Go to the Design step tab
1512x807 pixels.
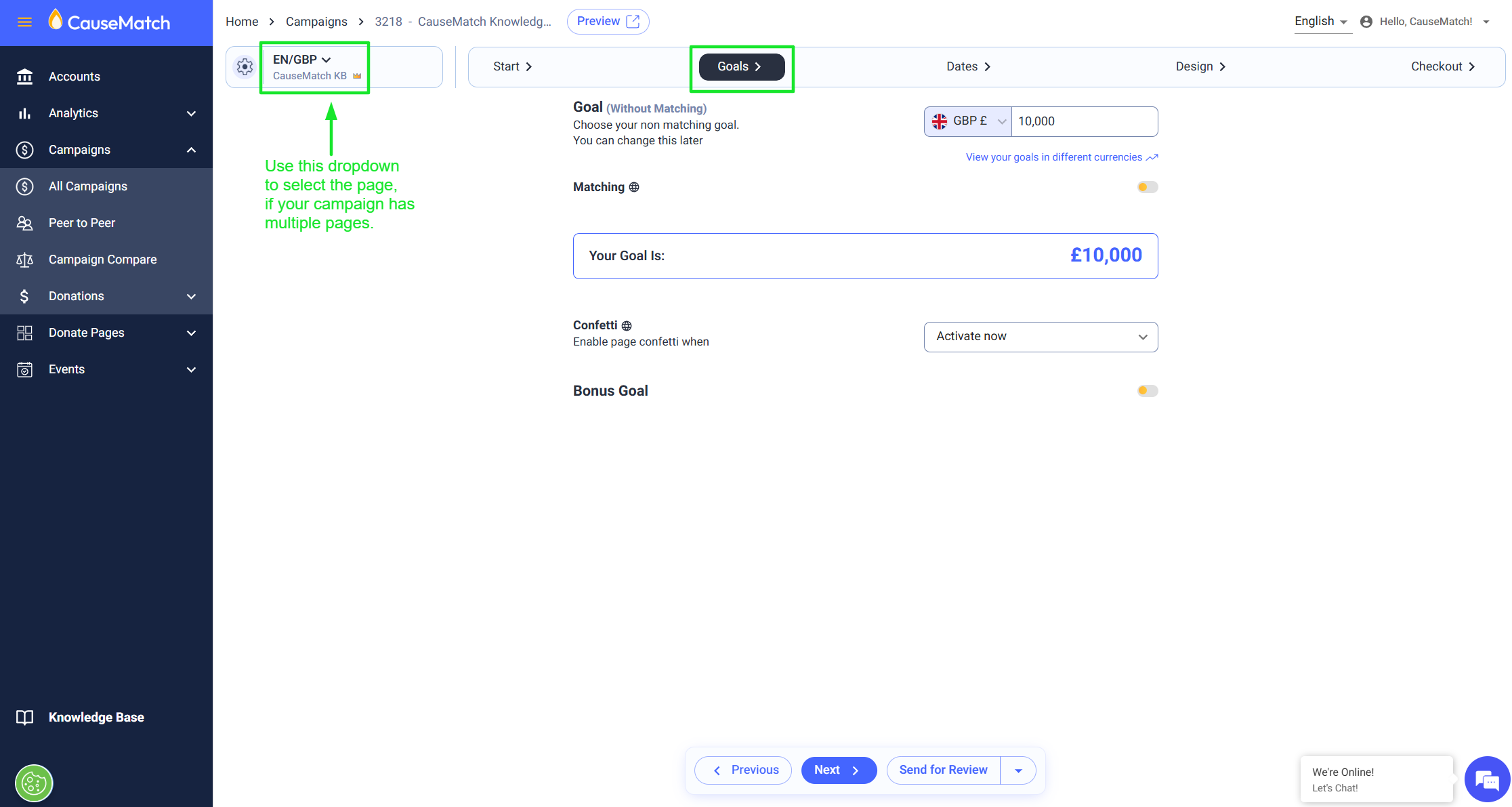tap(1200, 66)
